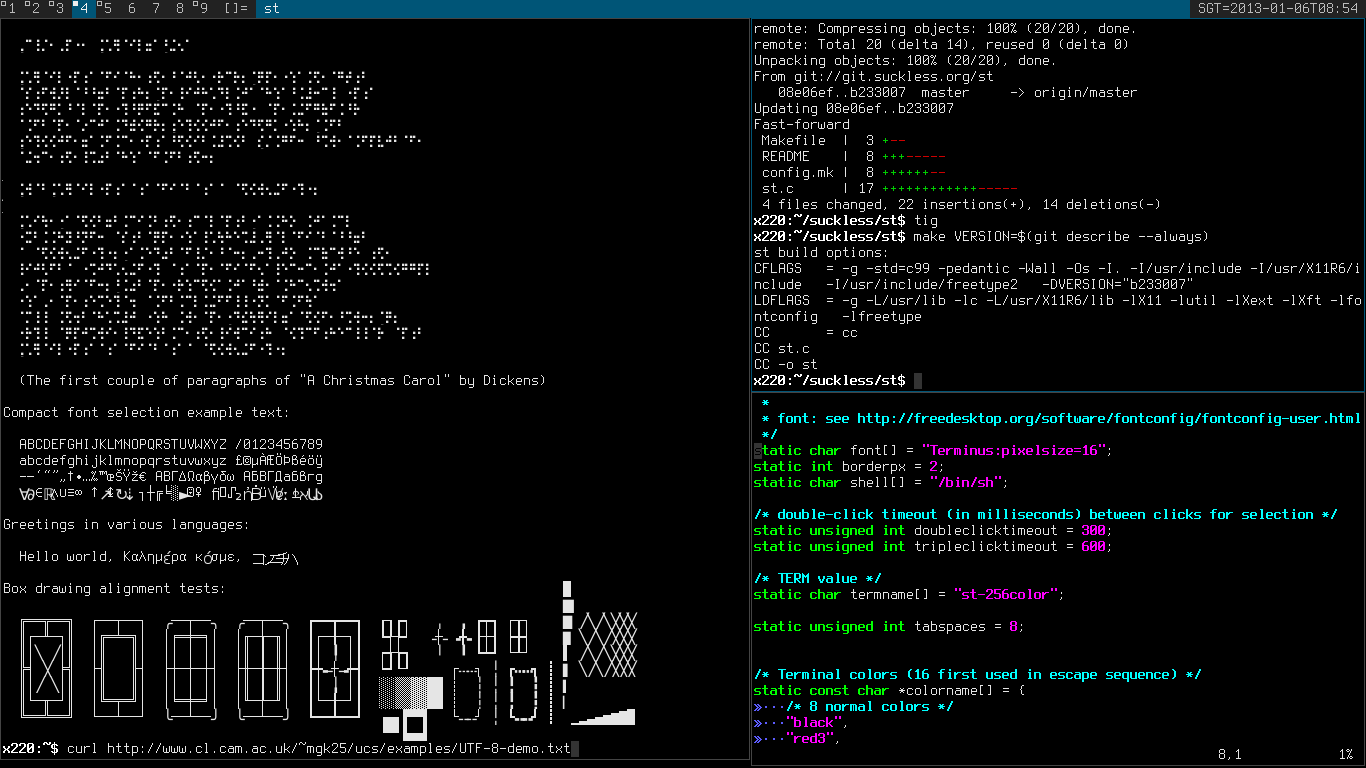Click the 'st' window title in bar
Image resolution: width=1366 pixels, height=768 pixels.
(271, 8)
